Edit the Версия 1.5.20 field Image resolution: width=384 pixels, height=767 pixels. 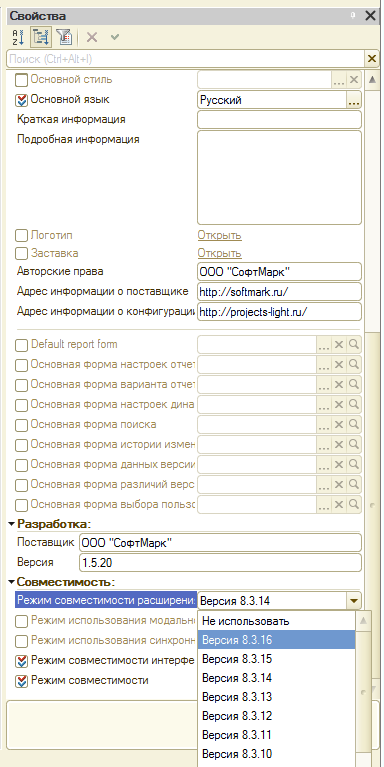[220, 563]
